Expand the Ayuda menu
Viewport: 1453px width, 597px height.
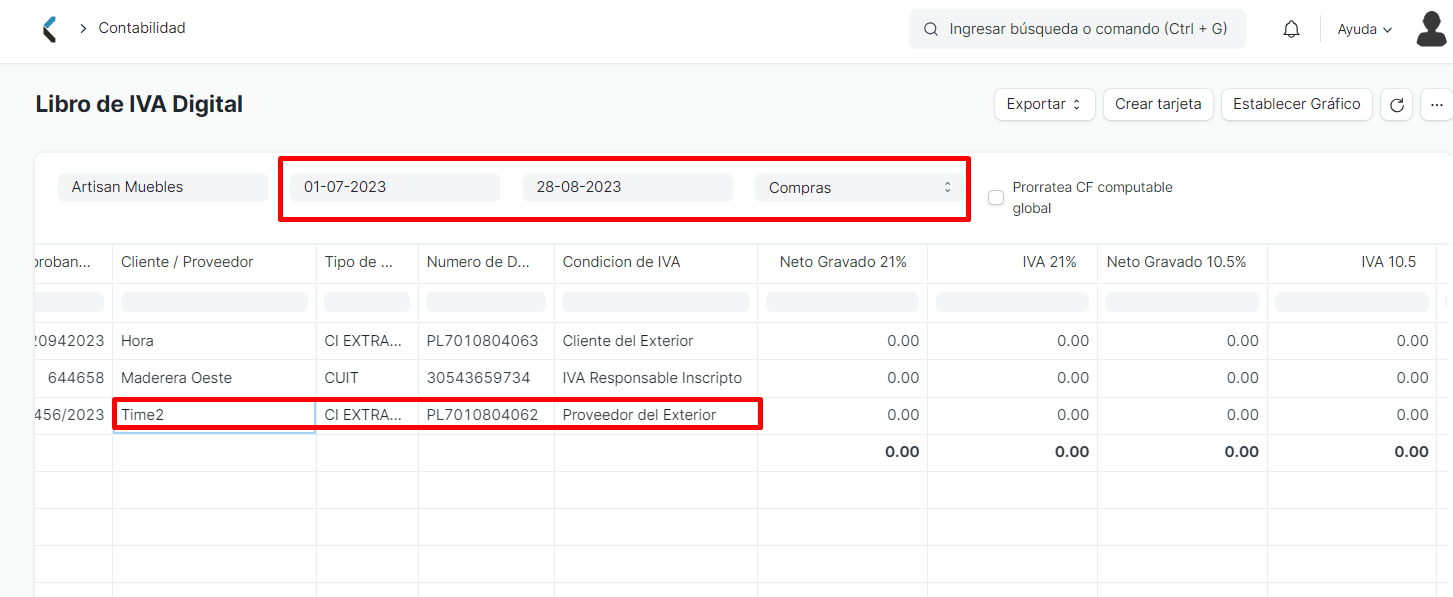1365,29
